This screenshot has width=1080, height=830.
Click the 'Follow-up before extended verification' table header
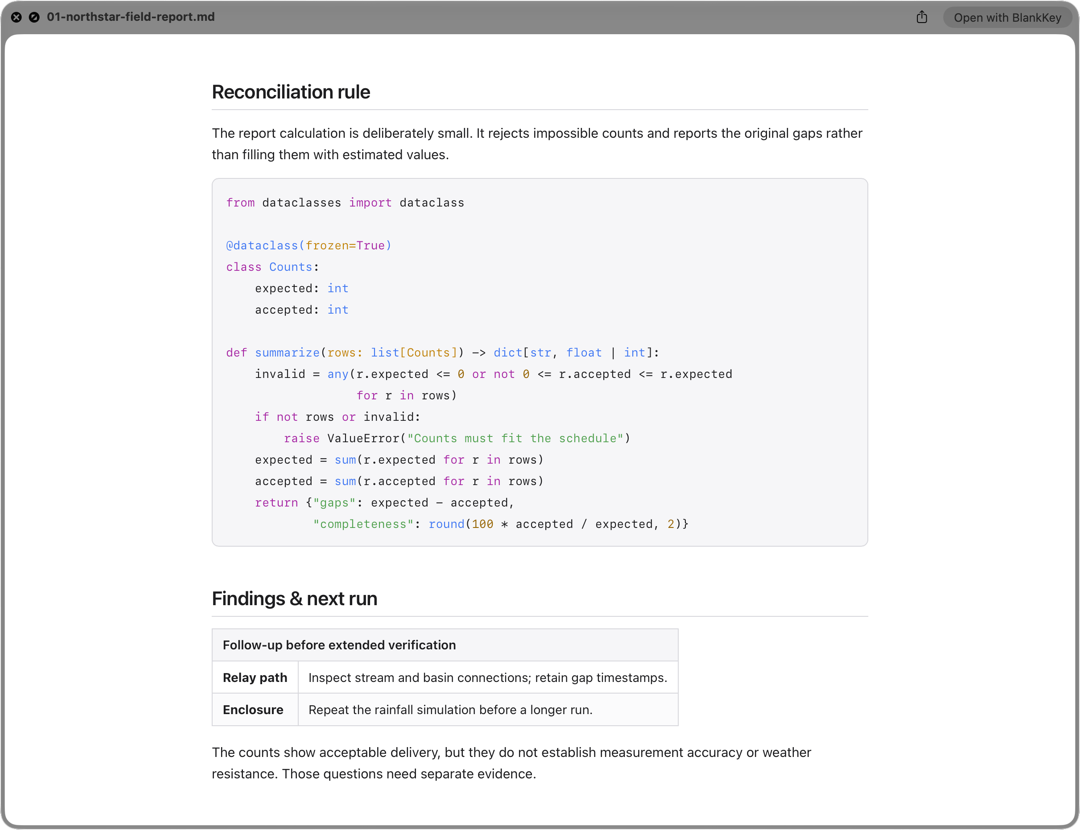445,645
